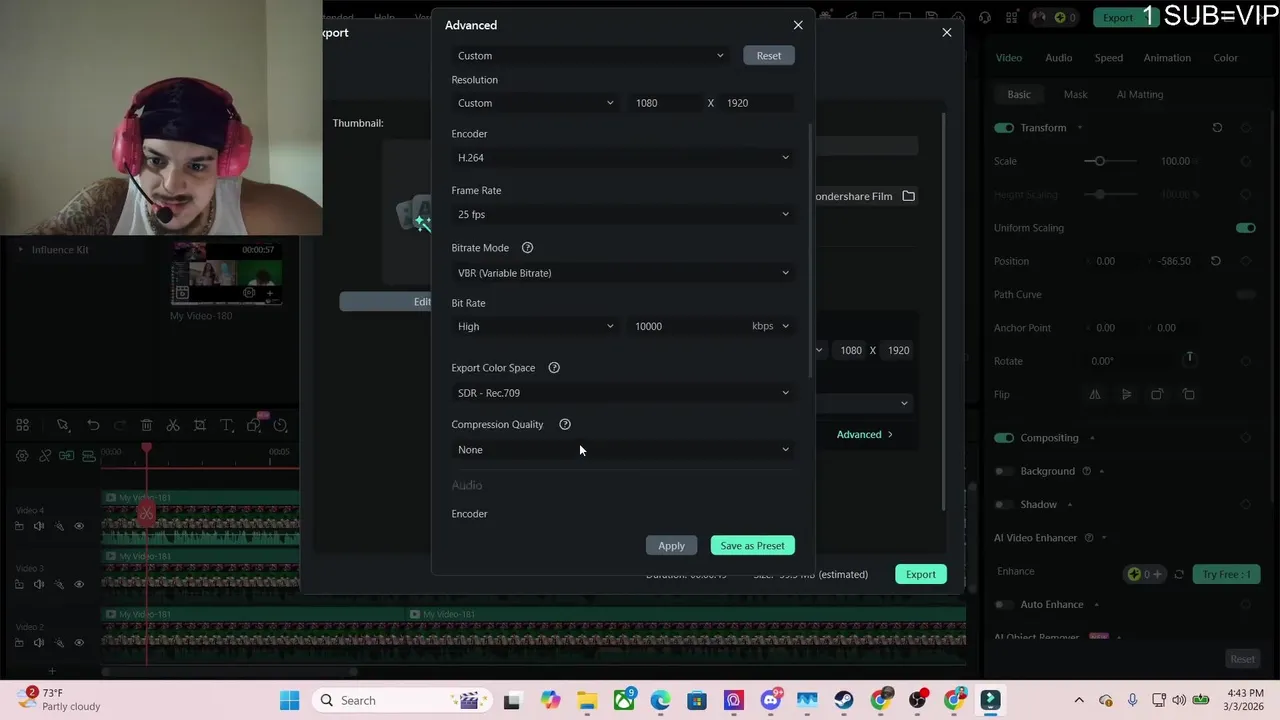Mute the Video 4 track

pyautogui.click(x=39, y=526)
